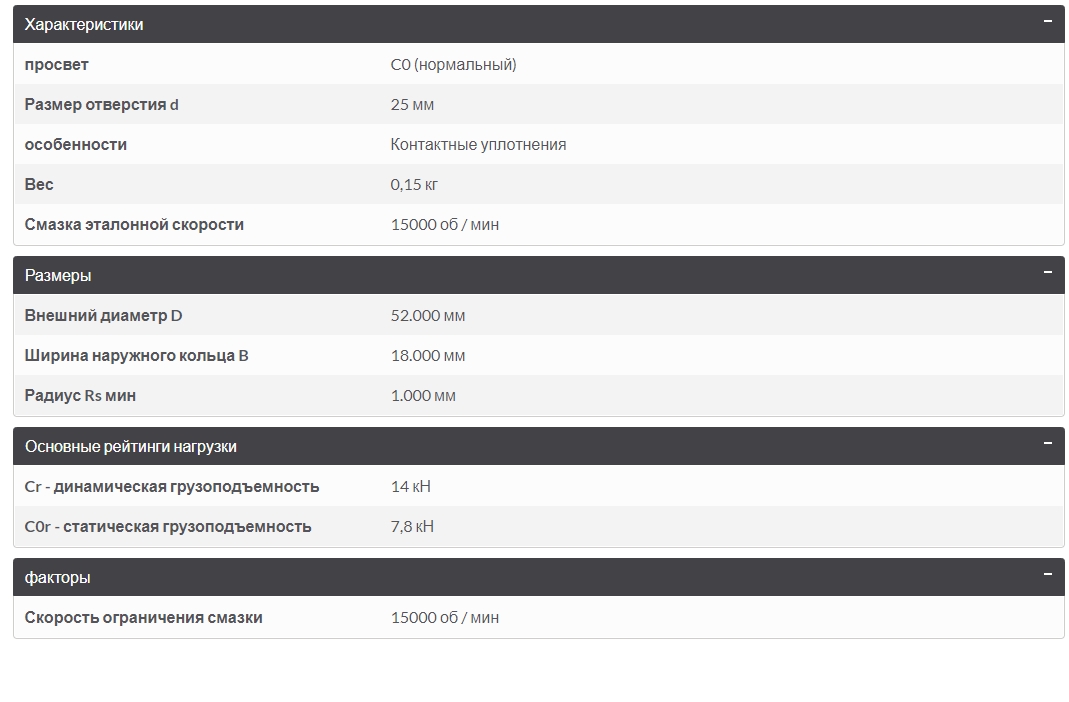Click the факторы panel header
This screenshot has height=702, width=1069.
click(539, 577)
